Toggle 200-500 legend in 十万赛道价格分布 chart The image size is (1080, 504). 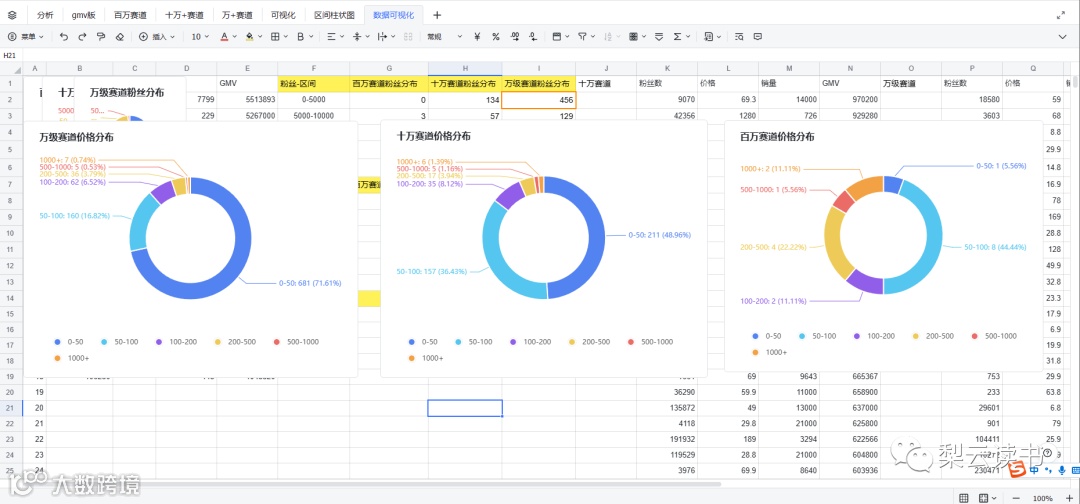pyautogui.click(x=590, y=342)
